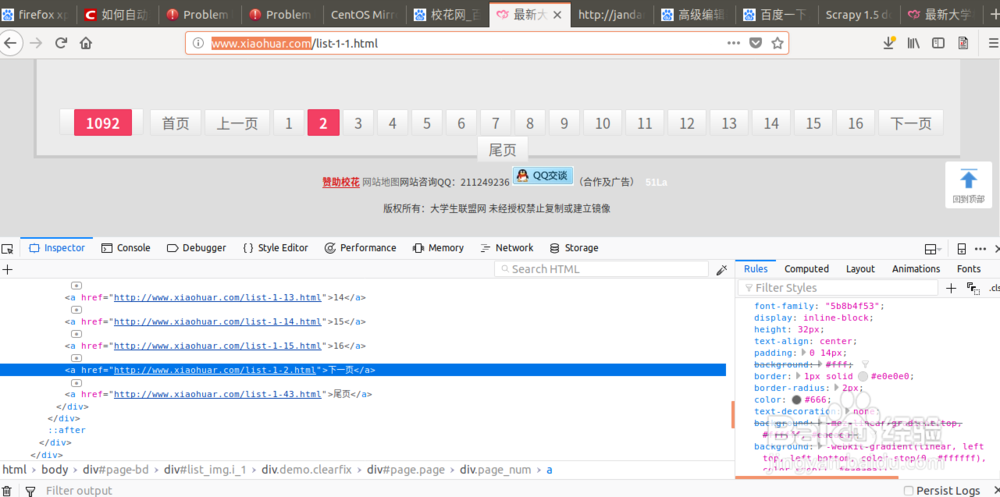1000x497 pixels.
Task: Bookmark this page with the star
Action: (x=777, y=43)
